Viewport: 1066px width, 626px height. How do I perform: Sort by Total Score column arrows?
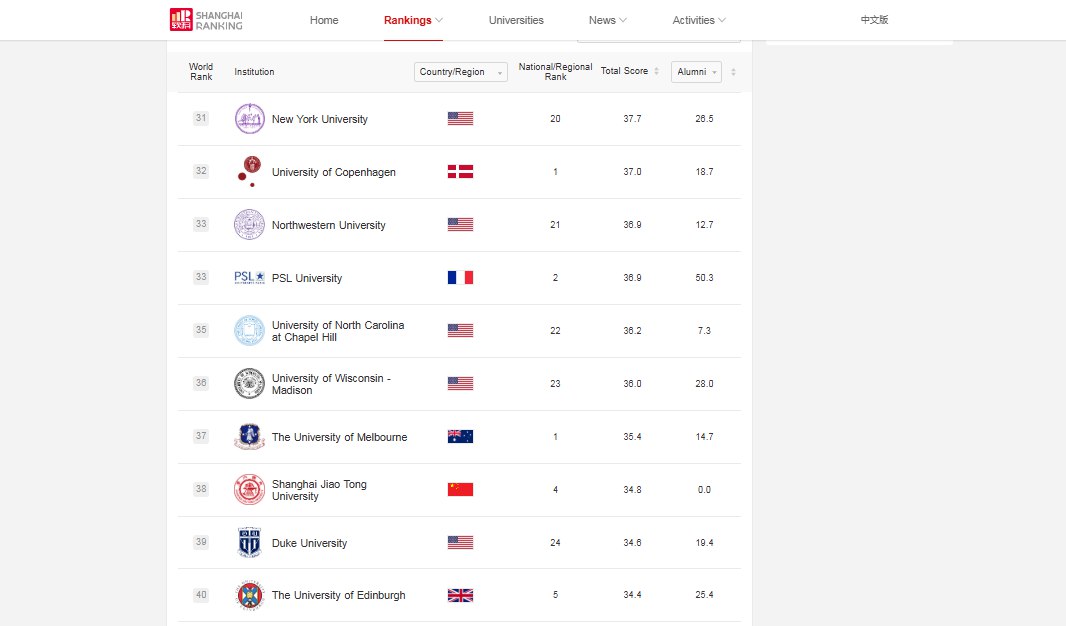coord(656,71)
